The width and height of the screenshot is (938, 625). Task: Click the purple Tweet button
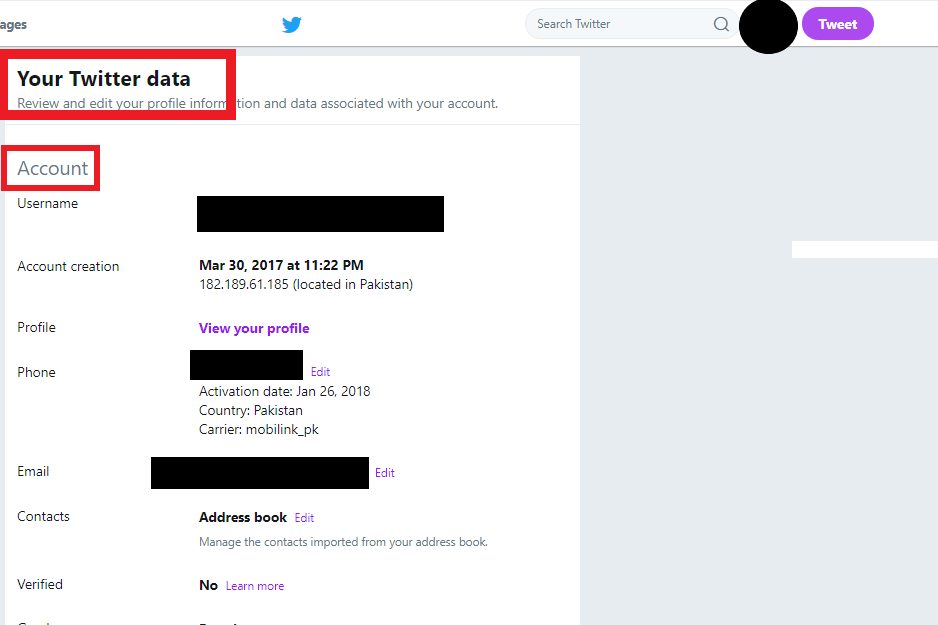(837, 25)
